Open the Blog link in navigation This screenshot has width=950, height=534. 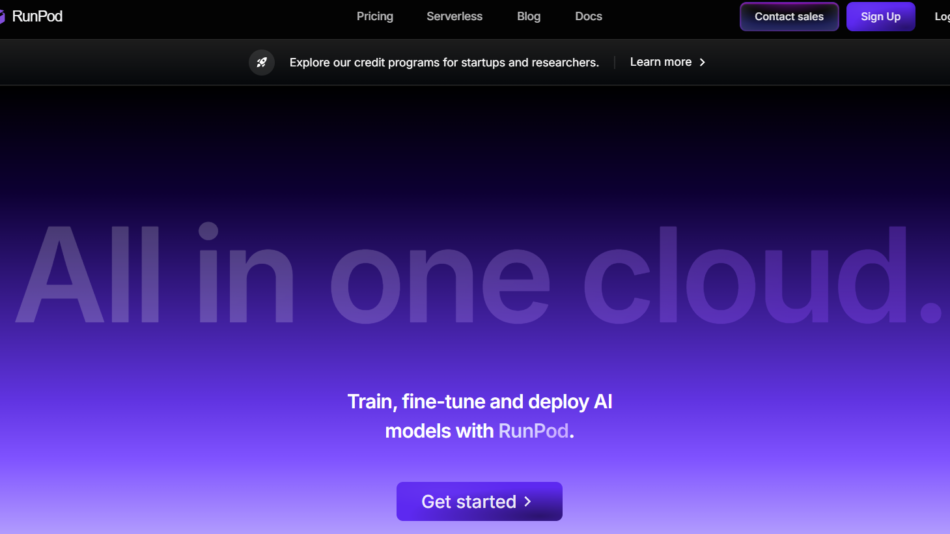[528, 16]
